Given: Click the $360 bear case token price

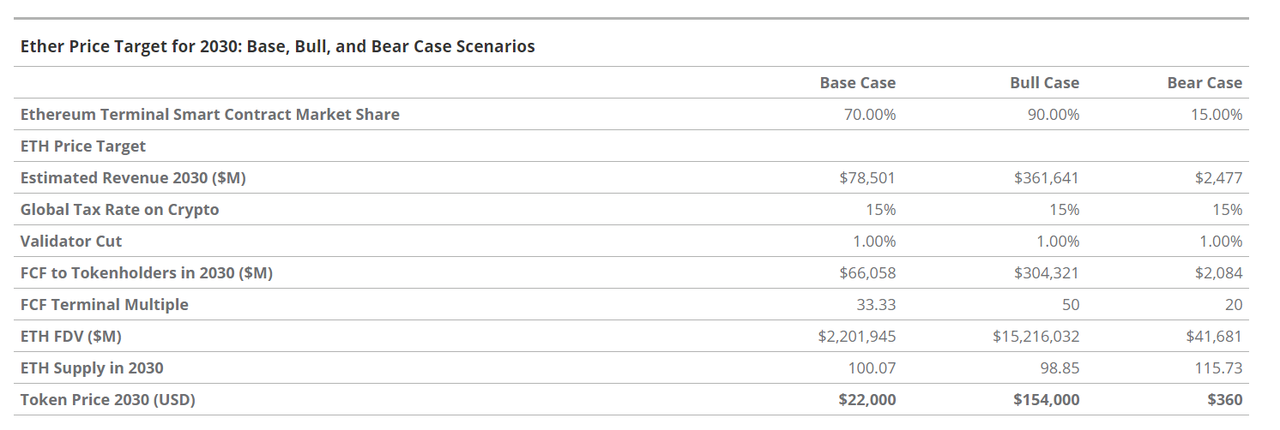Looking at the screenshot, I should click(1224, 400).
